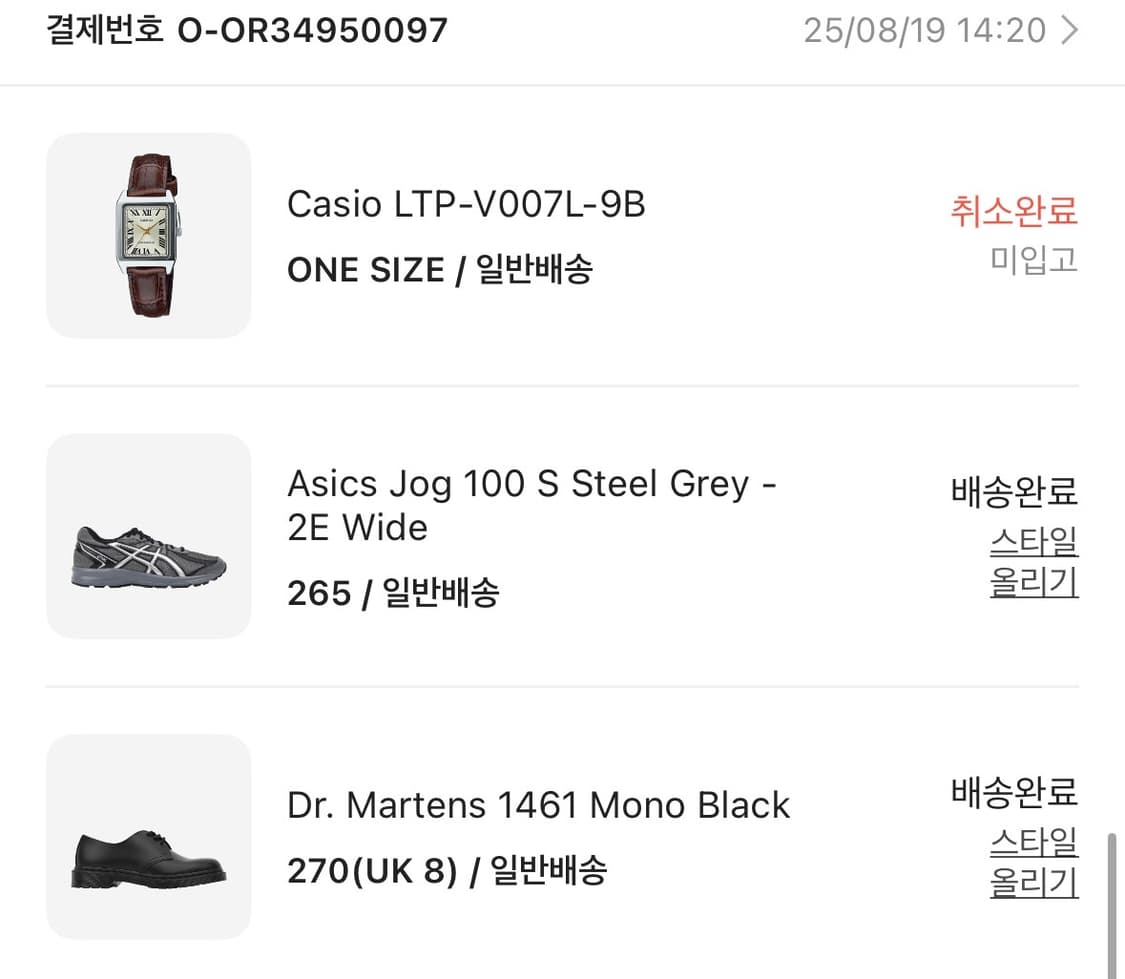The height and width of the screenshot is (979, 1125).
Task: Click the order date 25/08/19 14:20
Action: 924,31
